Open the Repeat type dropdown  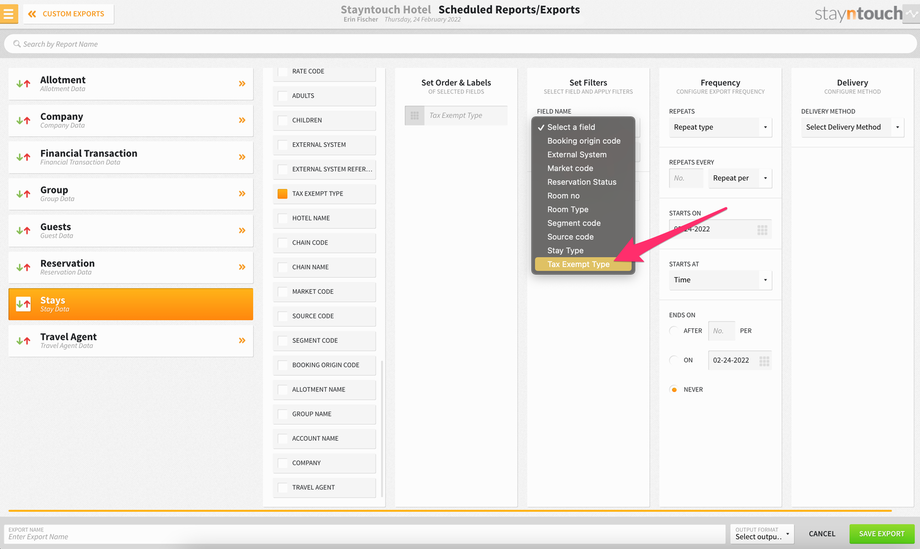(721, 127)
